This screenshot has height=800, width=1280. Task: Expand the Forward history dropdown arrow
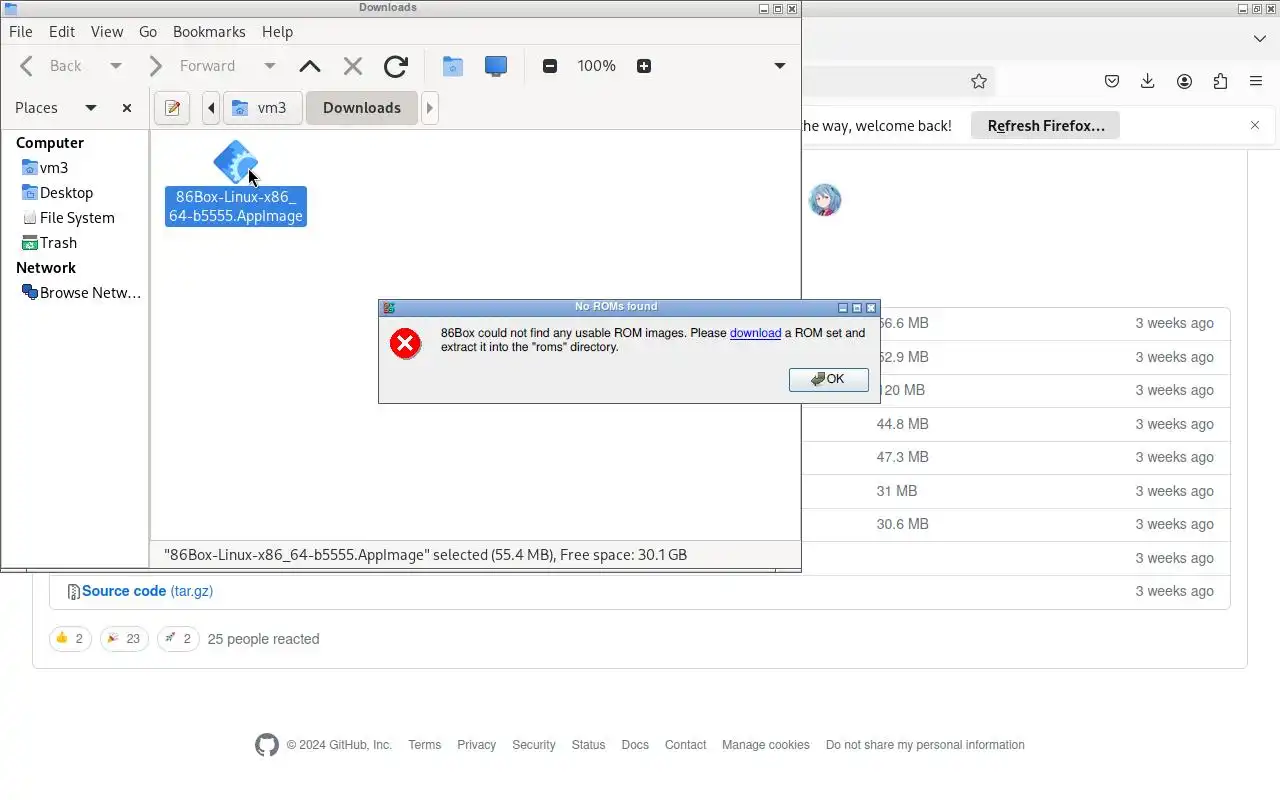tap(269, 66)
